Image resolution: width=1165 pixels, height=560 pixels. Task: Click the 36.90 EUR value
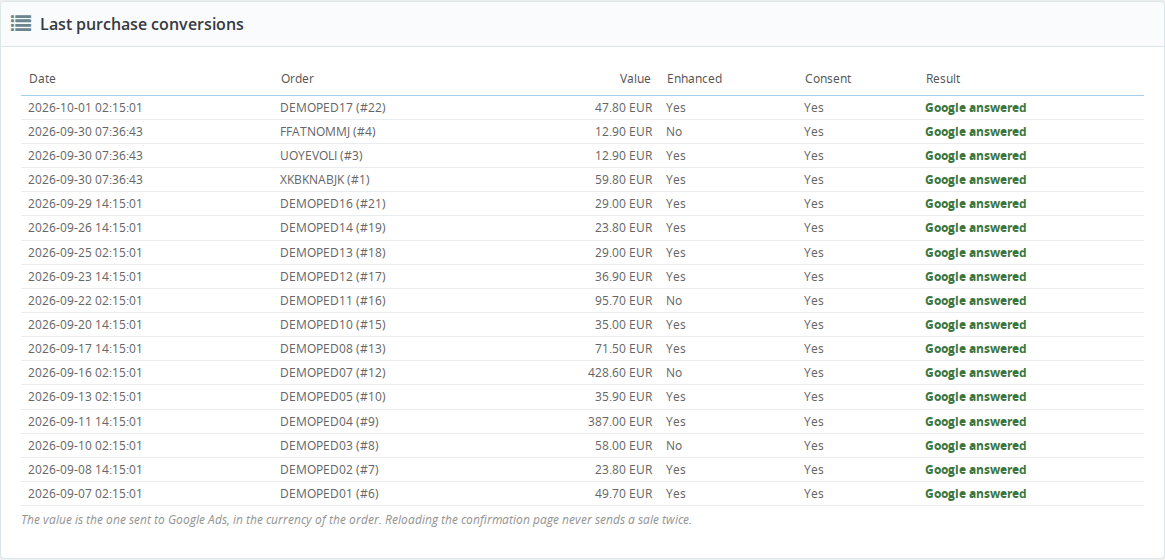[623, 276]
